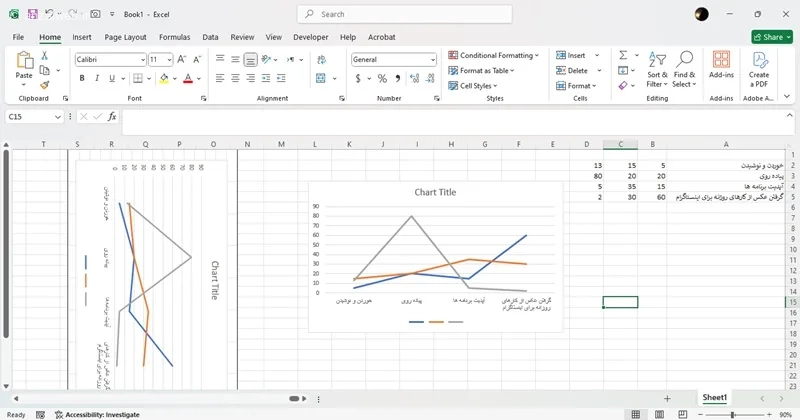Top-align cell contents
Screen dimensions: 800x420
(x=220, y=59)
